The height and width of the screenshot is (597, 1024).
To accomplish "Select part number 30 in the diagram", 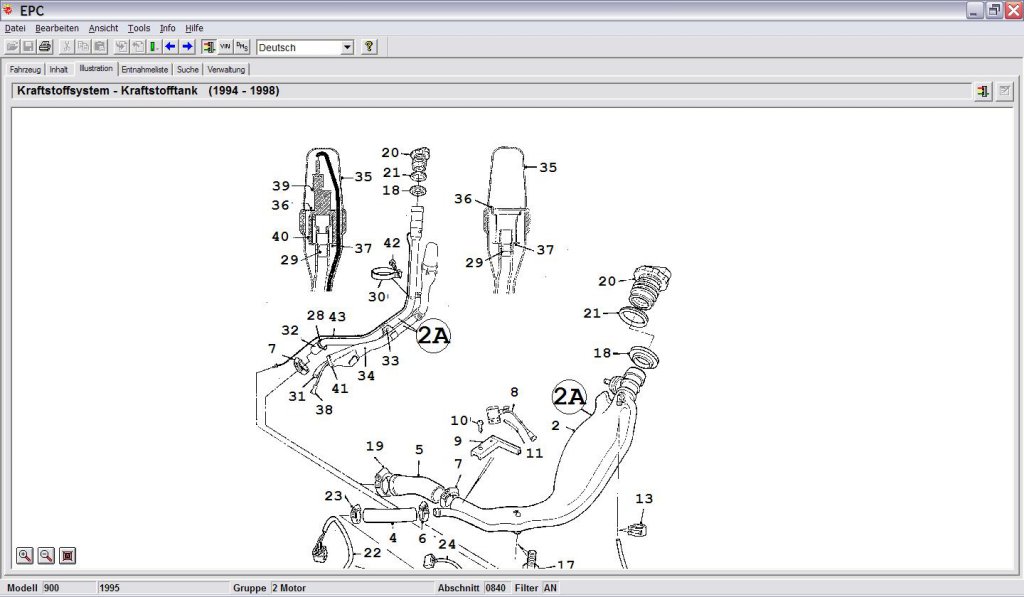I will [x=377, y=297].
